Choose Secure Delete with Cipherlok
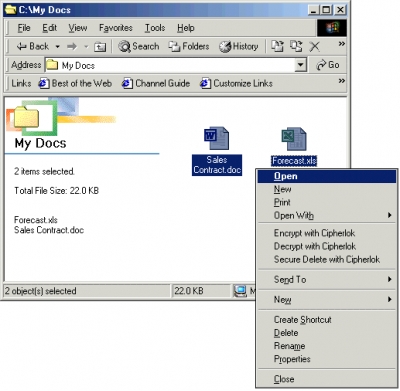This screenshot has height=391, width=400. click(327, 259)
